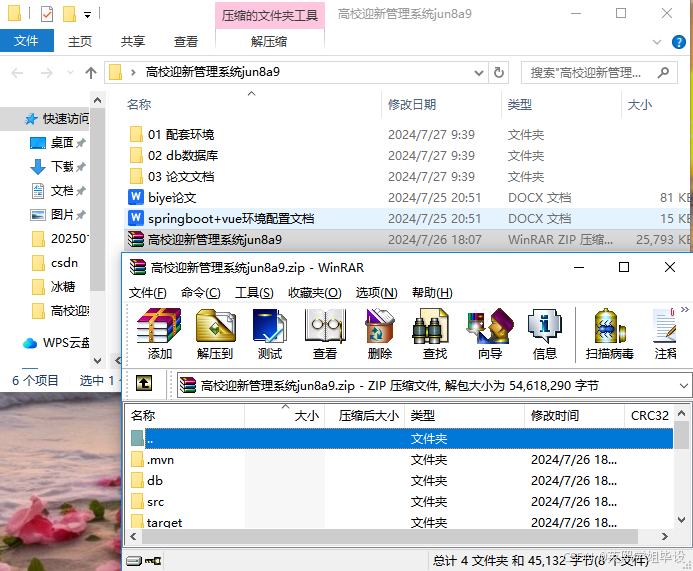Open 冰糖 folder in navigation pane

click(53, 287)
